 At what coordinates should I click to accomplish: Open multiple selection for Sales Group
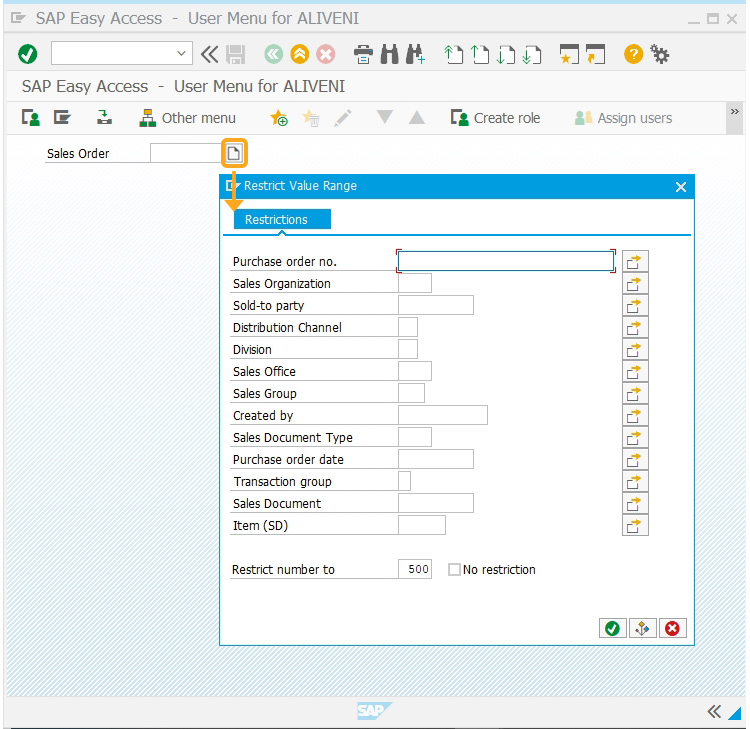point(635,394)
